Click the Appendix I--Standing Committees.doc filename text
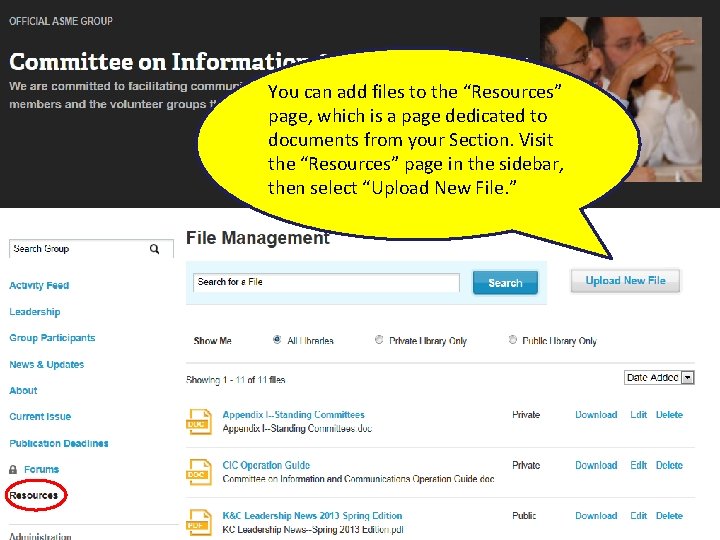This screenshot has width=720, height=540. [297, 428]
